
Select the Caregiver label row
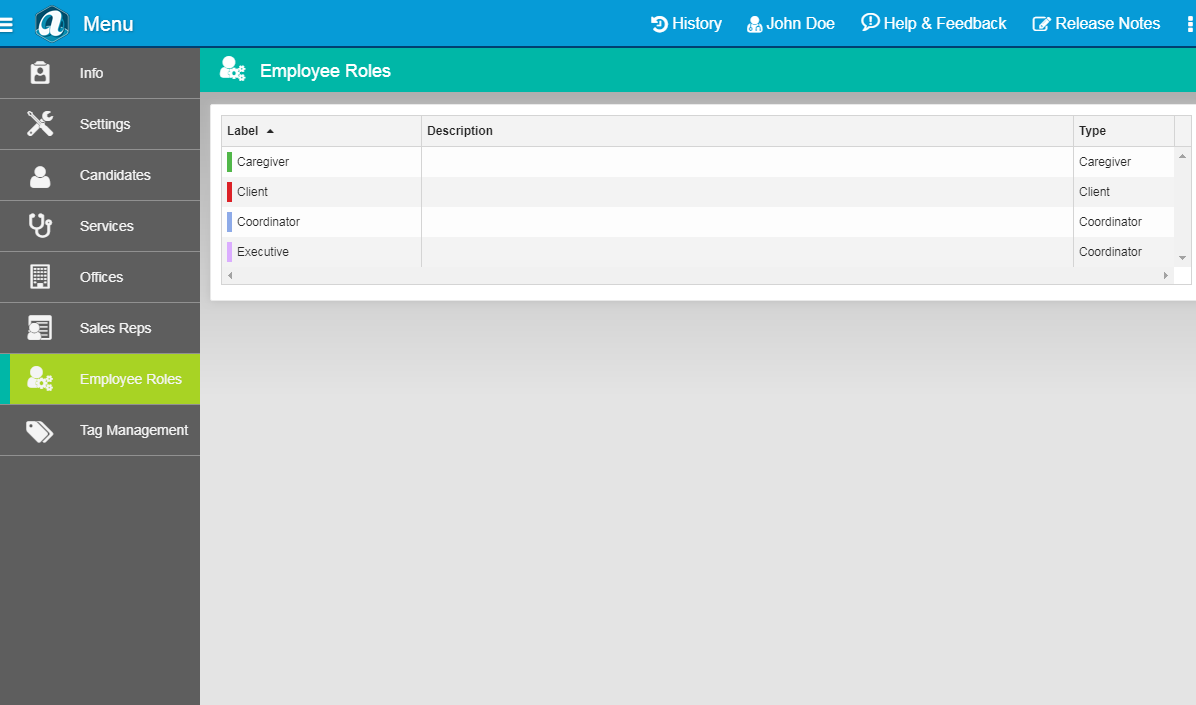[x=321, y=162]
